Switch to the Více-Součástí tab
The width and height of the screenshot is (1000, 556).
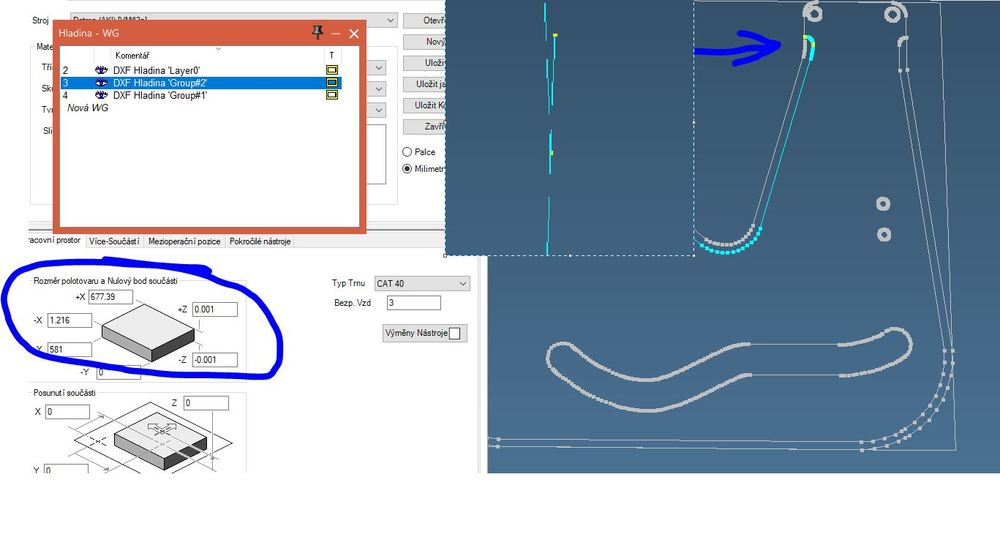click(x=115, y=241)
